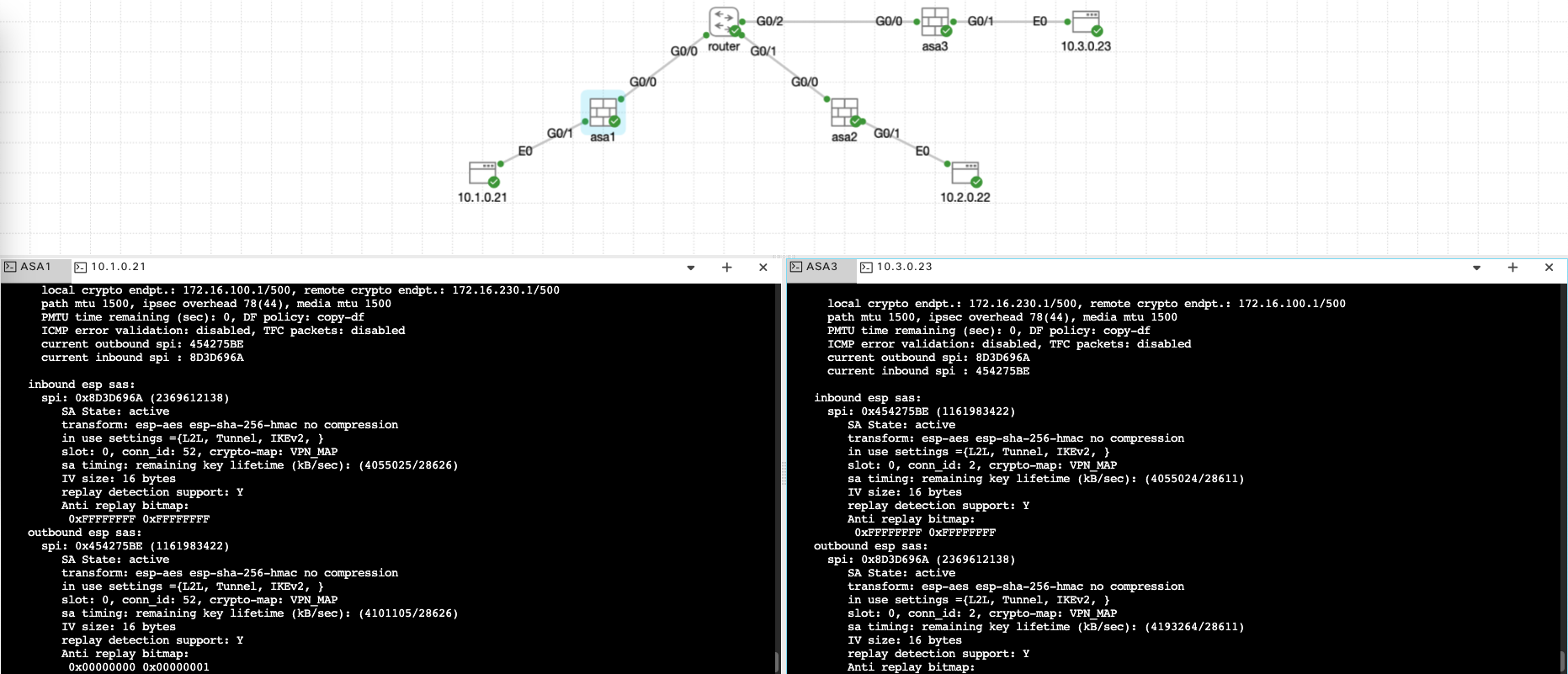Click the right terminal's vertical scrollbar
Screen dimensions: 1568x674
[1562, 660]
